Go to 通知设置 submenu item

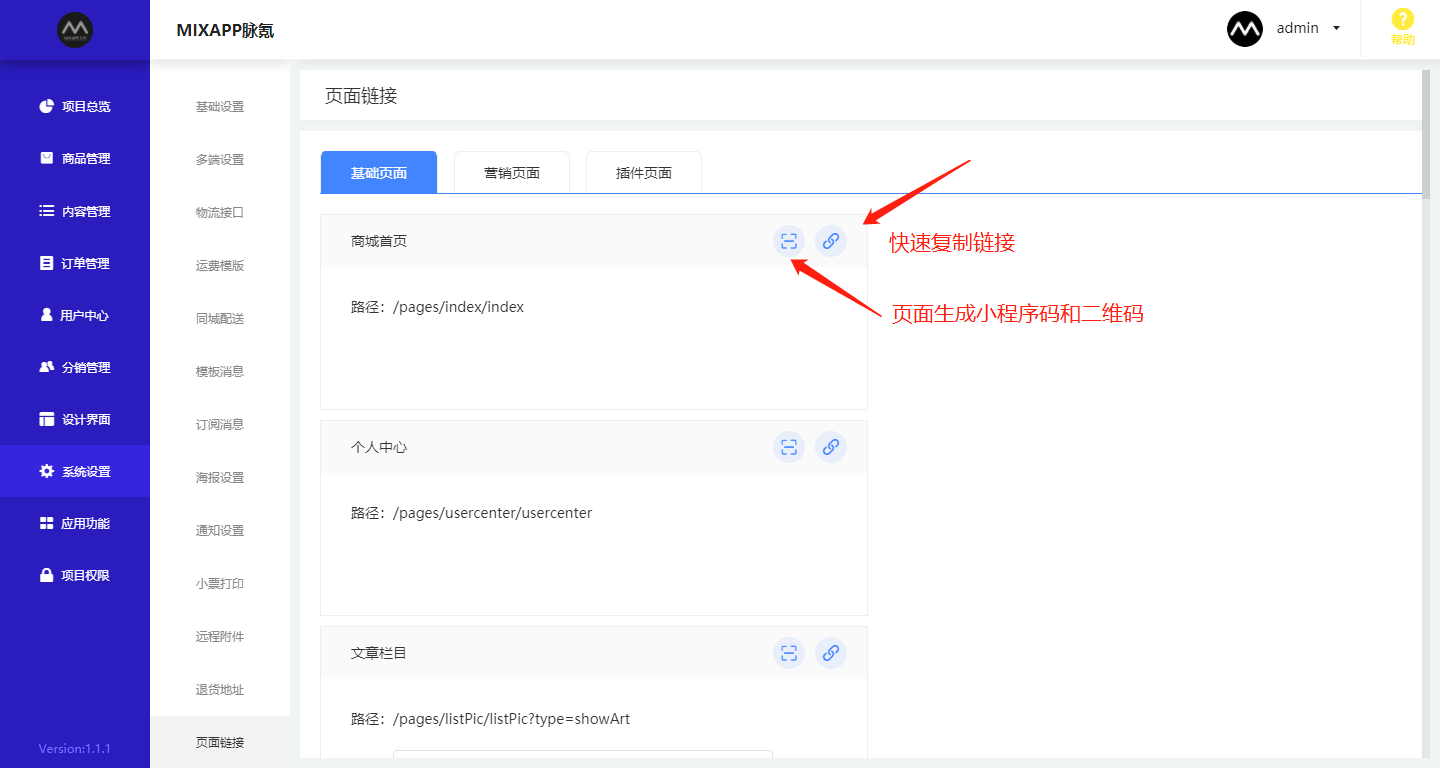click(x=220, y=531)
